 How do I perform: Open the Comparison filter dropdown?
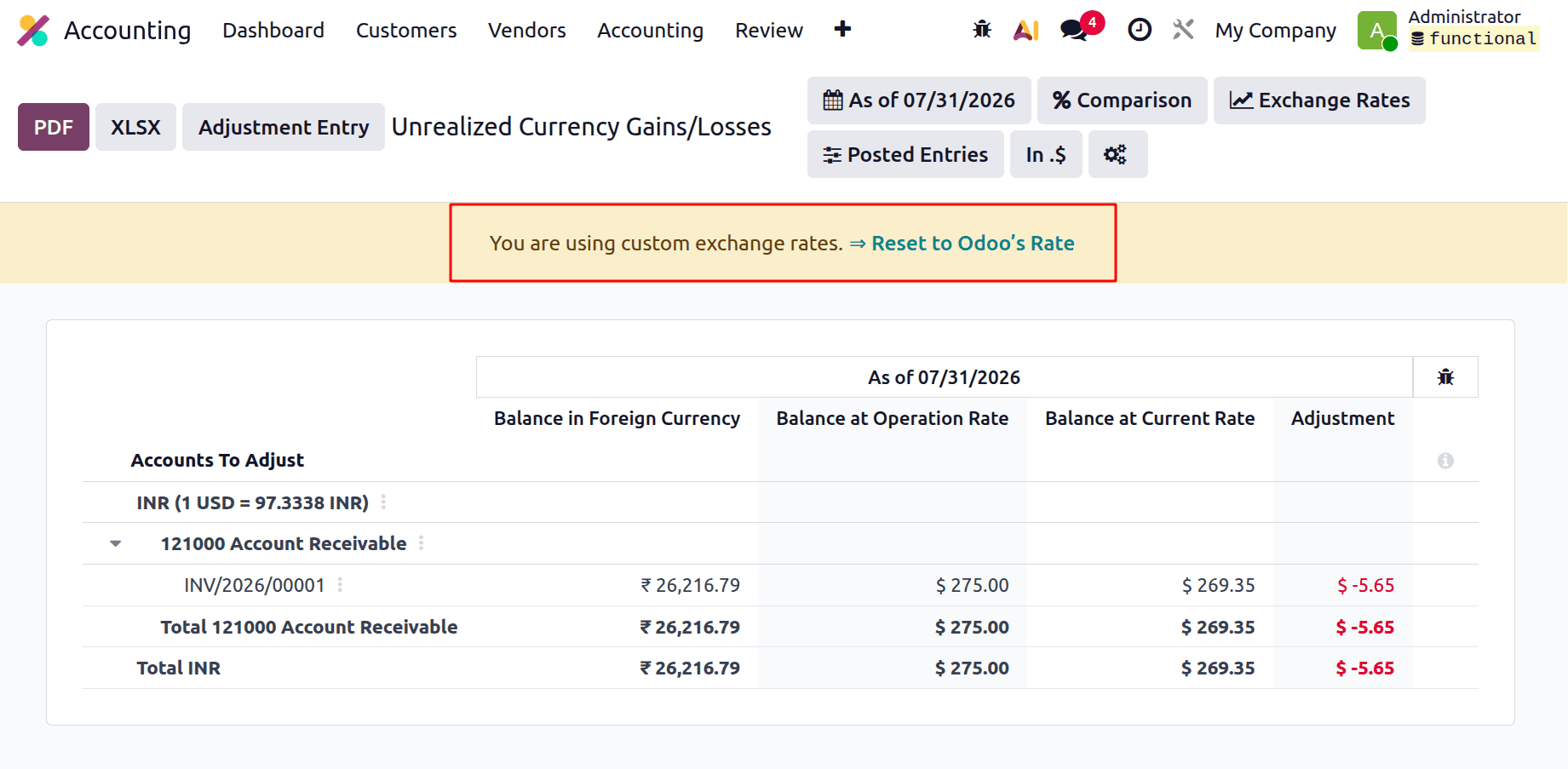tap(1122, 100)
